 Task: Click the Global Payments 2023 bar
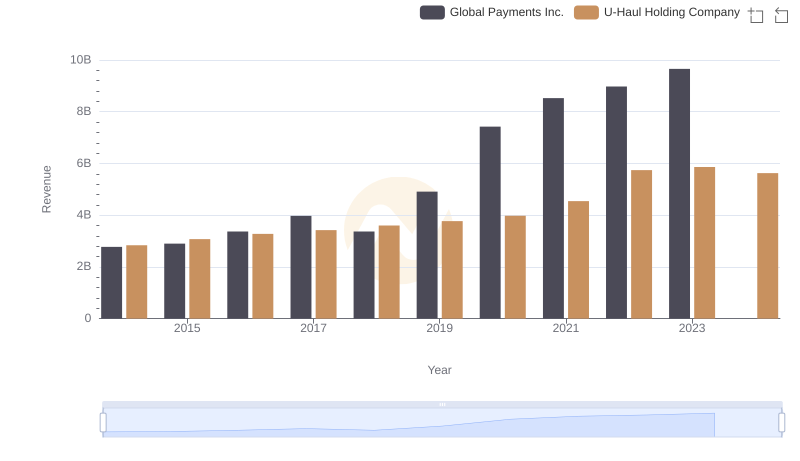(679, 194)
